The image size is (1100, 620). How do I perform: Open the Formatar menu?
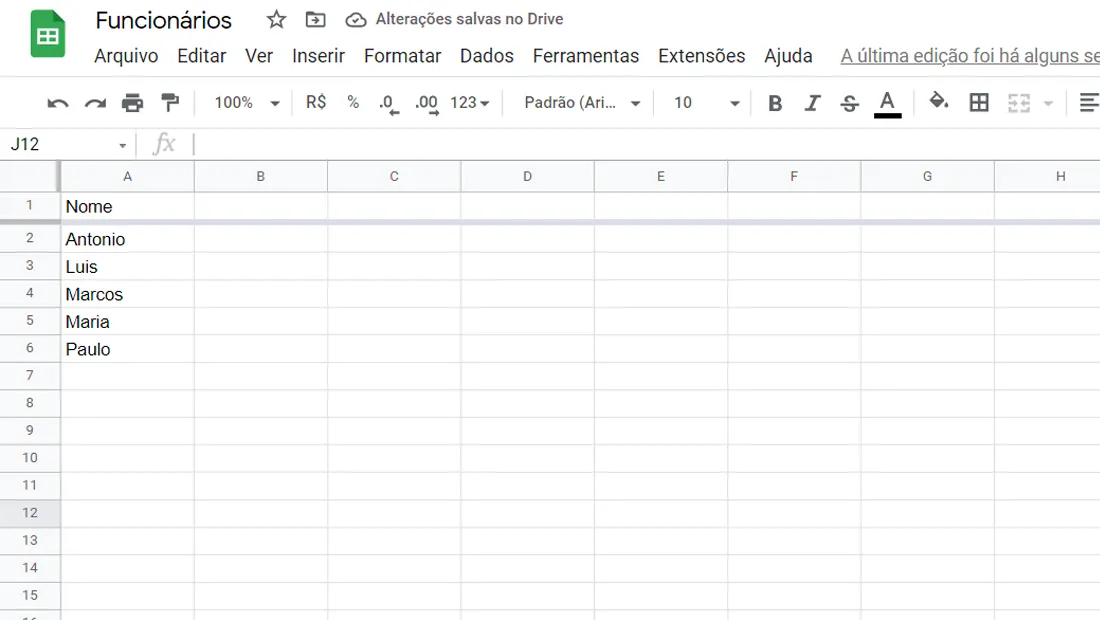click(x=403, y=56)
